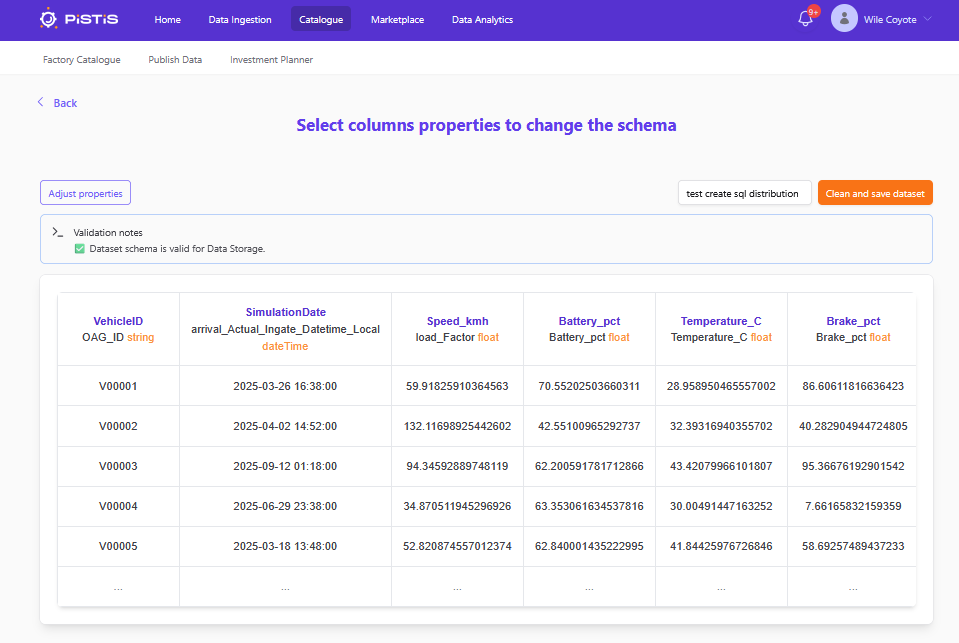Open the Data Analytics menu
959x643 pixels.
[x=483, y=20]
